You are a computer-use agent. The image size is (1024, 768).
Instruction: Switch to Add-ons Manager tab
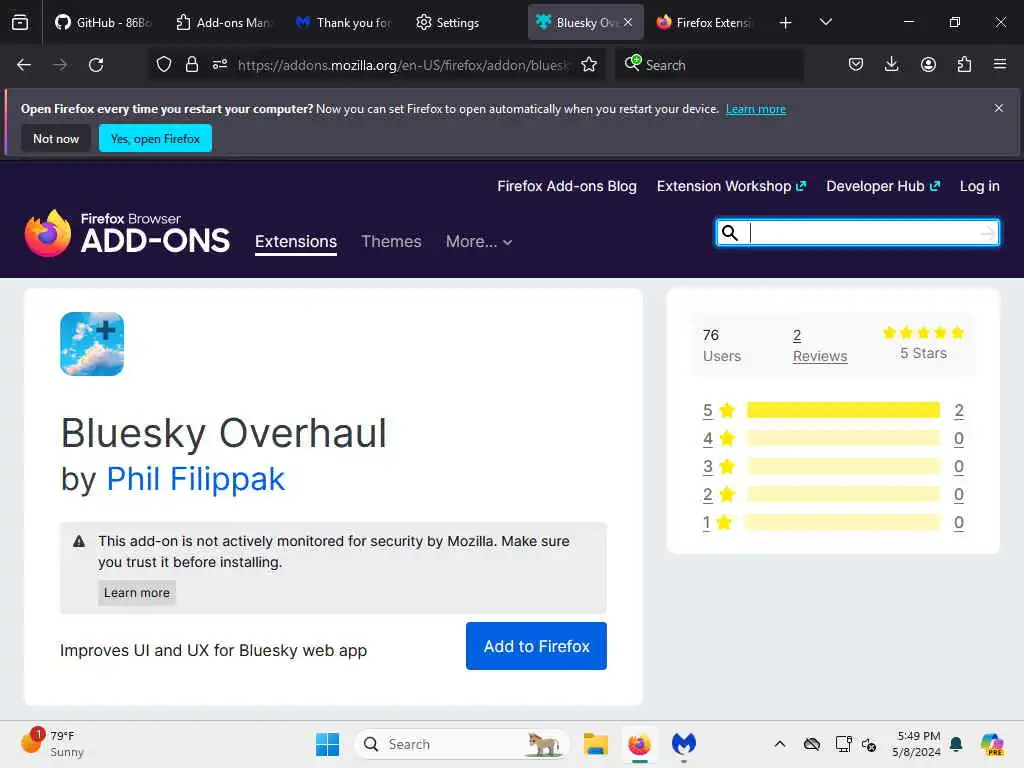click(223, 22)
